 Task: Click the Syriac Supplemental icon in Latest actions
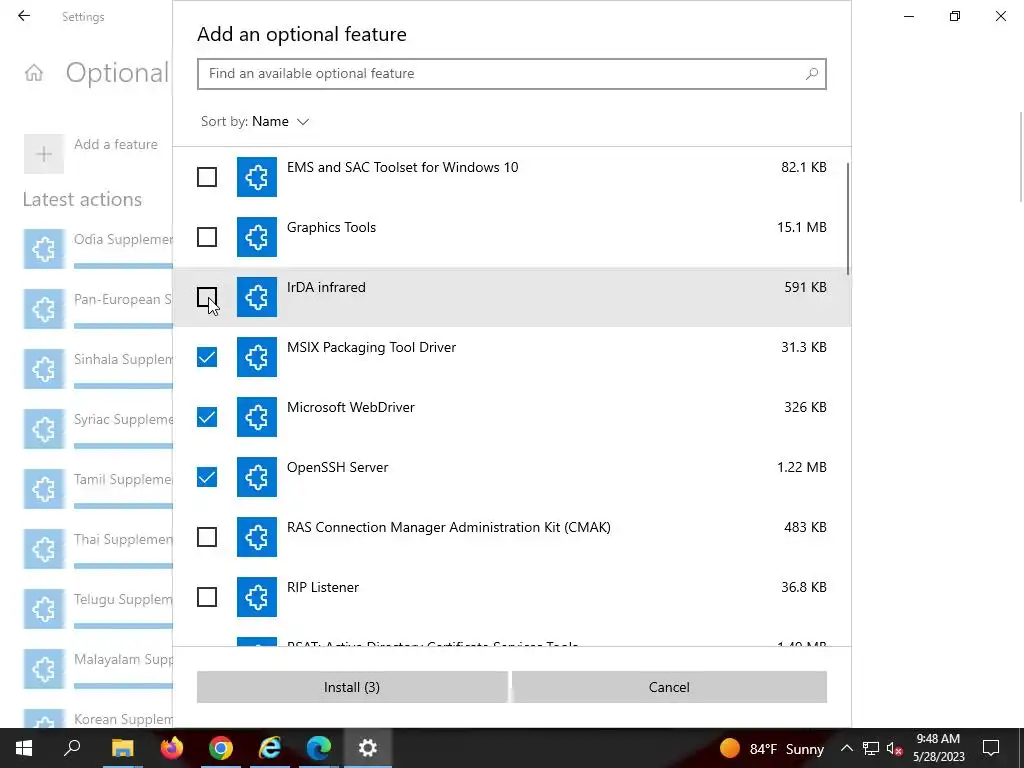tap(44, 429)
